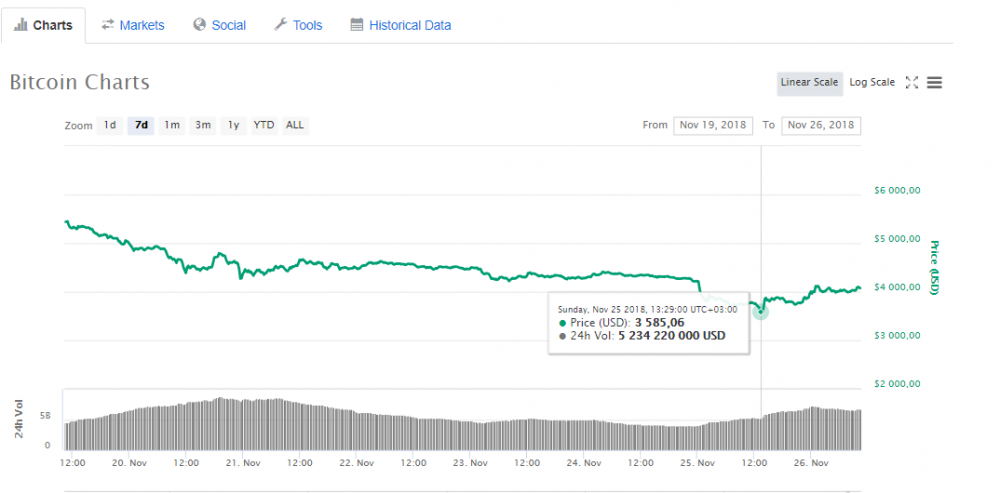Click the $4 000,00 axis value
The width and height of the screenshot is (1000, 493).
(895, 288)
